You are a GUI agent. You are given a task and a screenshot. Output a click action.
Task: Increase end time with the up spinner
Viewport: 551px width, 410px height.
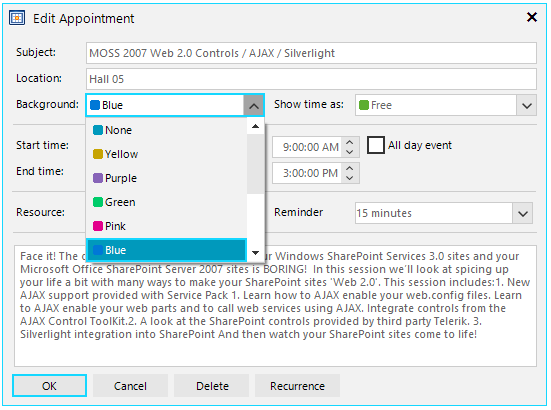click(x=350, y=168)
